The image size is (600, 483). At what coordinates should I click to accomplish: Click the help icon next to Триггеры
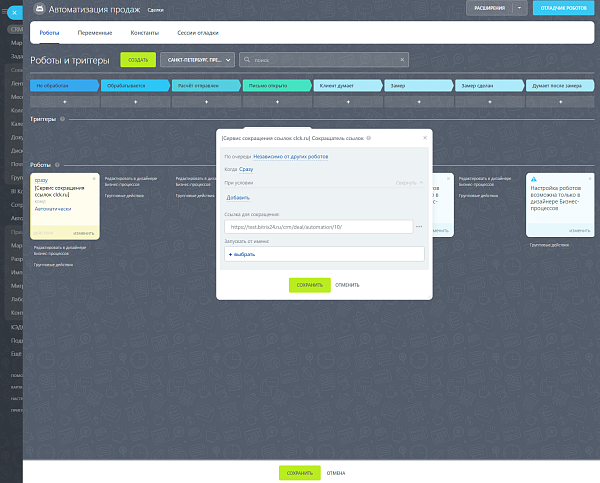(62, 119)
